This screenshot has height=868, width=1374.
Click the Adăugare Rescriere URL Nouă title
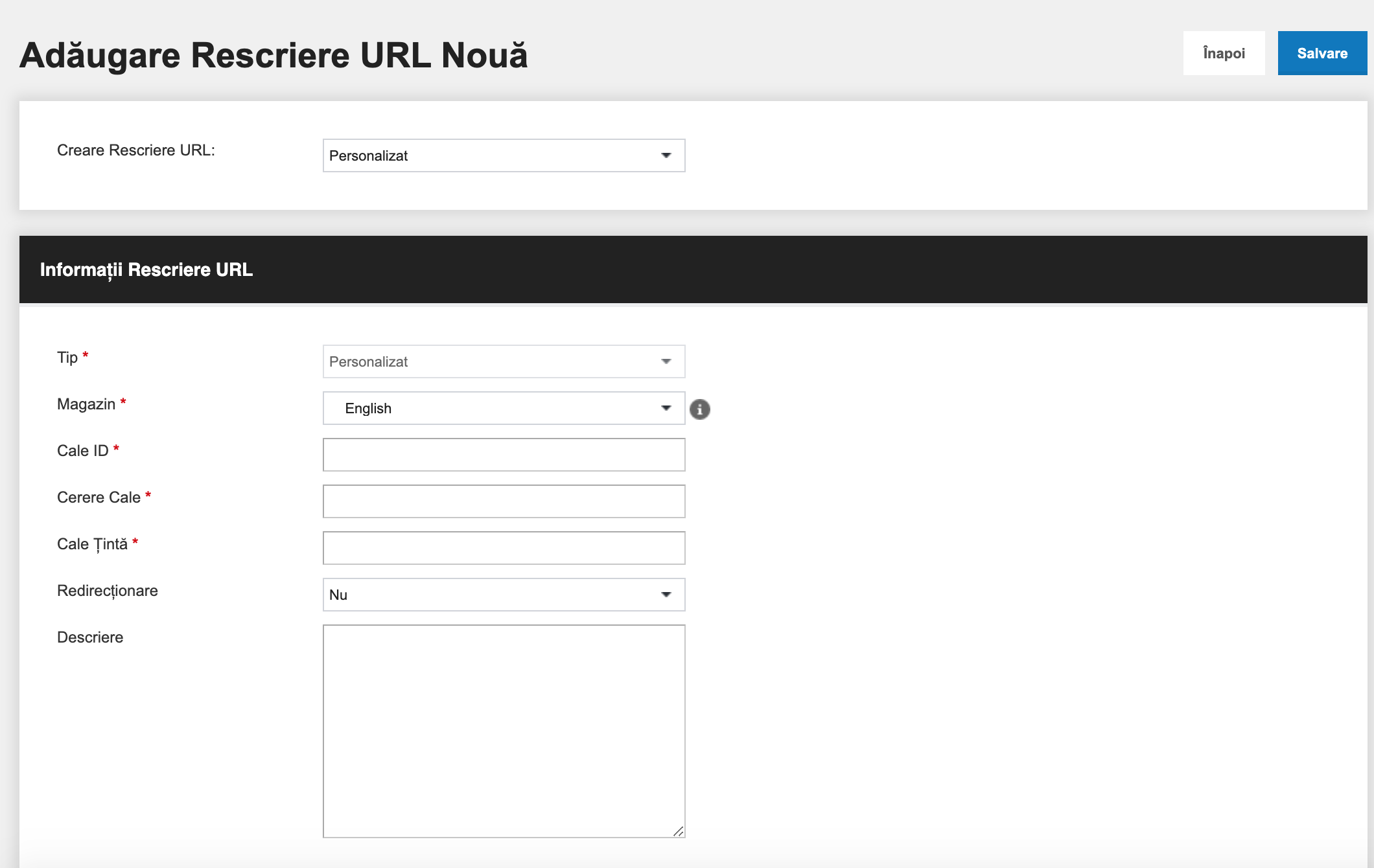274,55
